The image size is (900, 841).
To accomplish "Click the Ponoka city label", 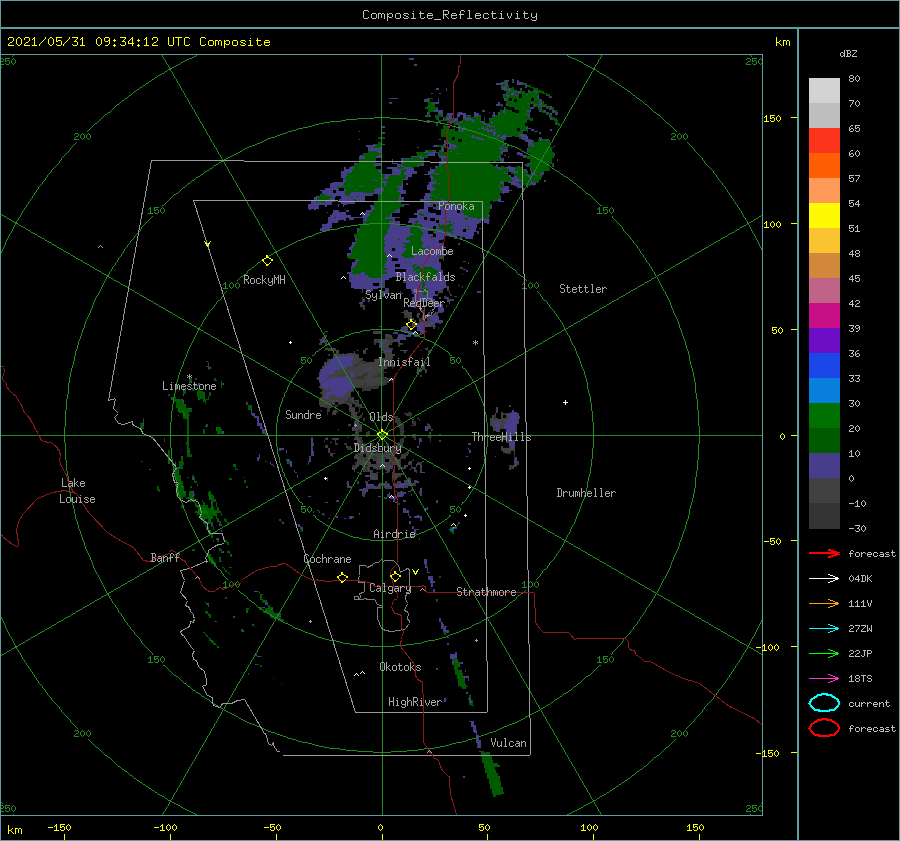I will [x=456, y=206].
